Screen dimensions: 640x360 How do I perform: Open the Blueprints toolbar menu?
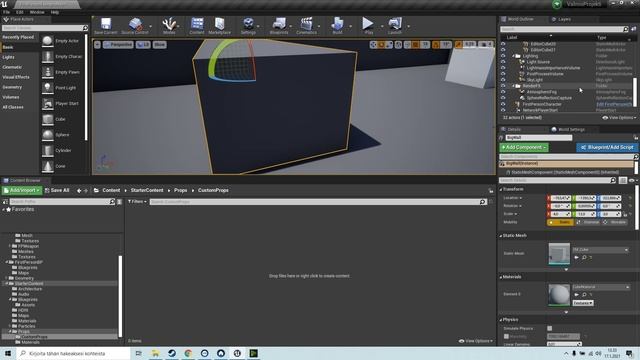279,26
